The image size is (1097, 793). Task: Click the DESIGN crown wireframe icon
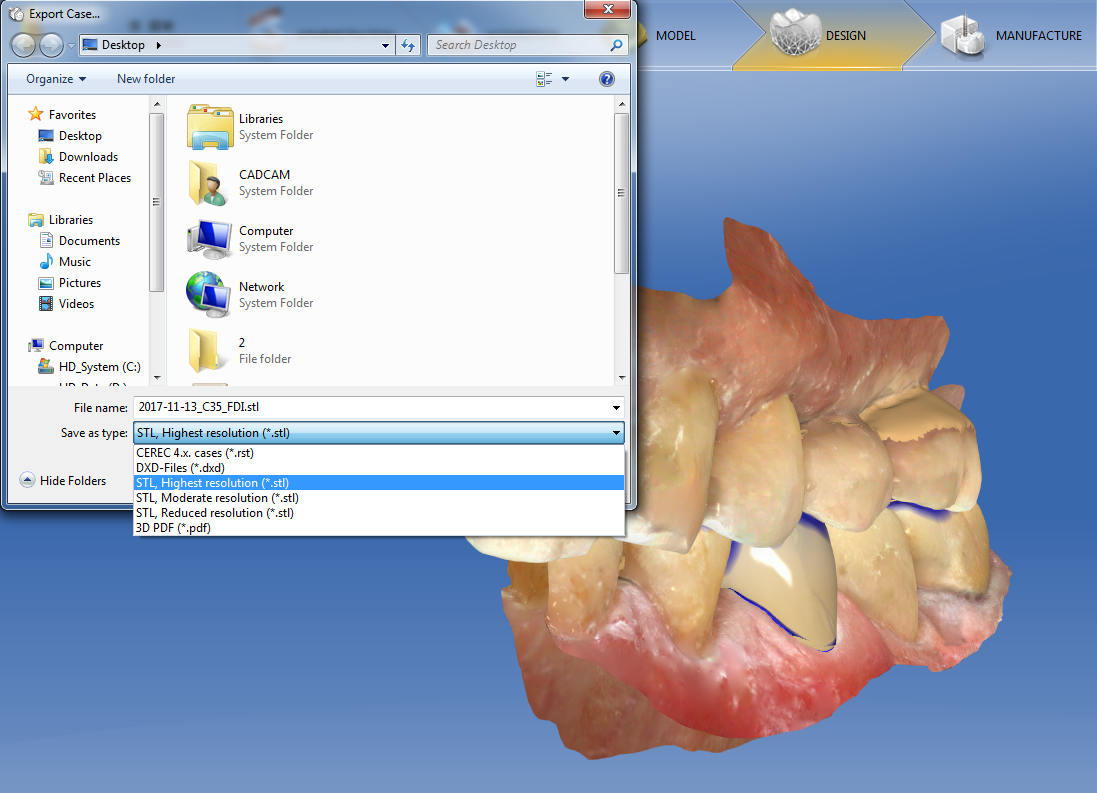pyautogui.click(x=795, y=32)
